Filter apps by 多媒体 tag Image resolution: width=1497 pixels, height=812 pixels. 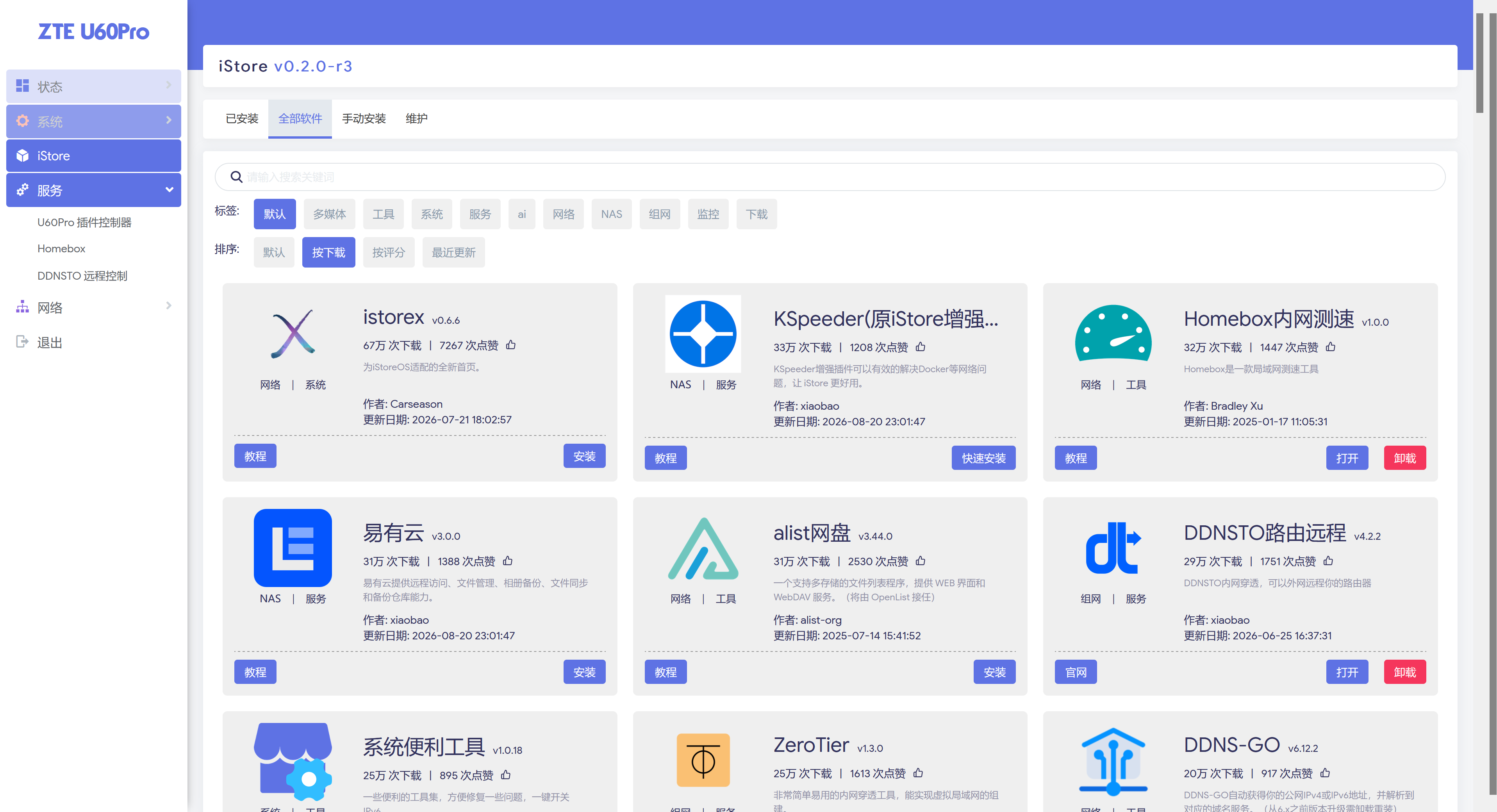pos(330,214)
